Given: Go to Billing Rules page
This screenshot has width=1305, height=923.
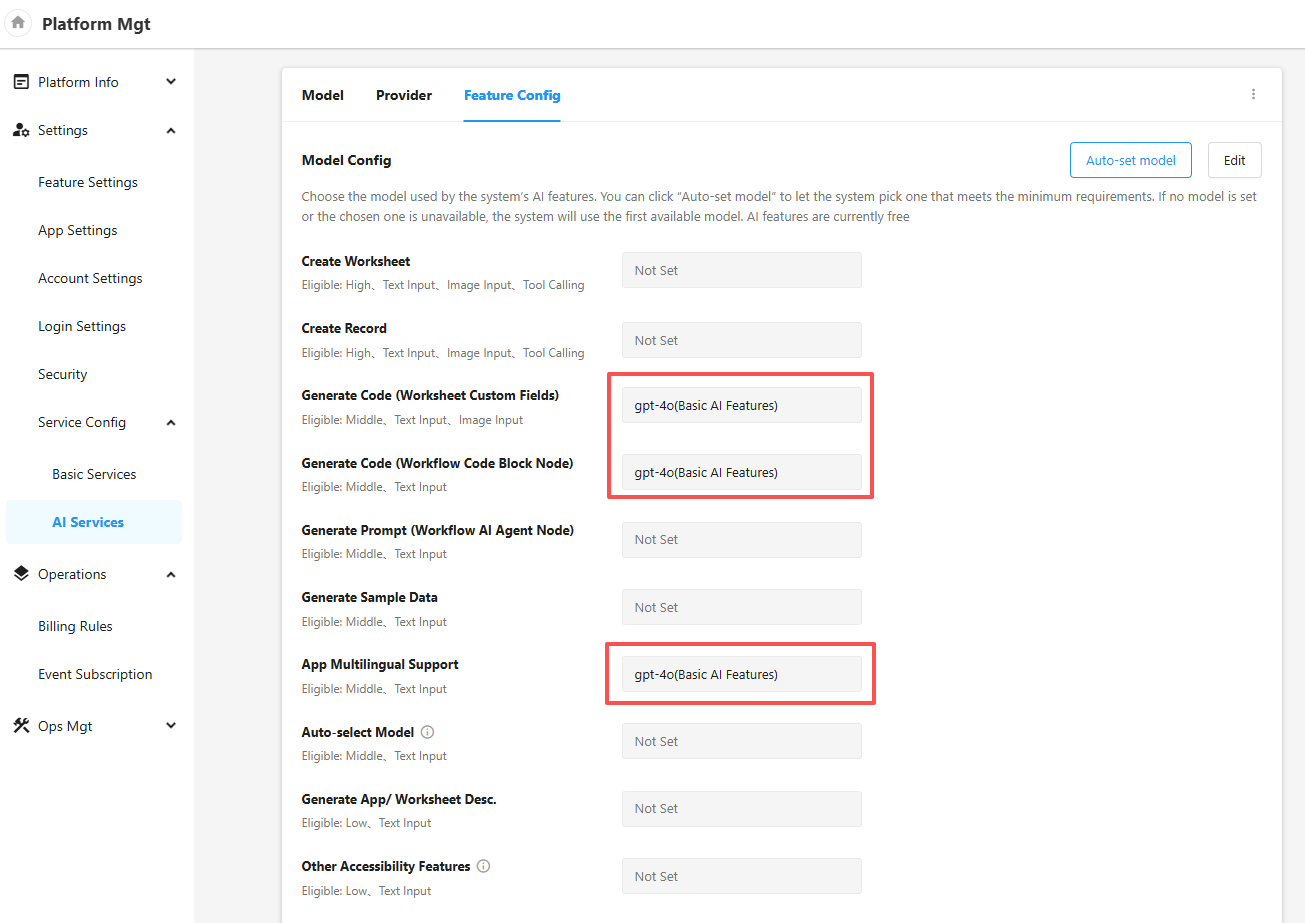Looking at the screenshot, I should coord(75,626).
